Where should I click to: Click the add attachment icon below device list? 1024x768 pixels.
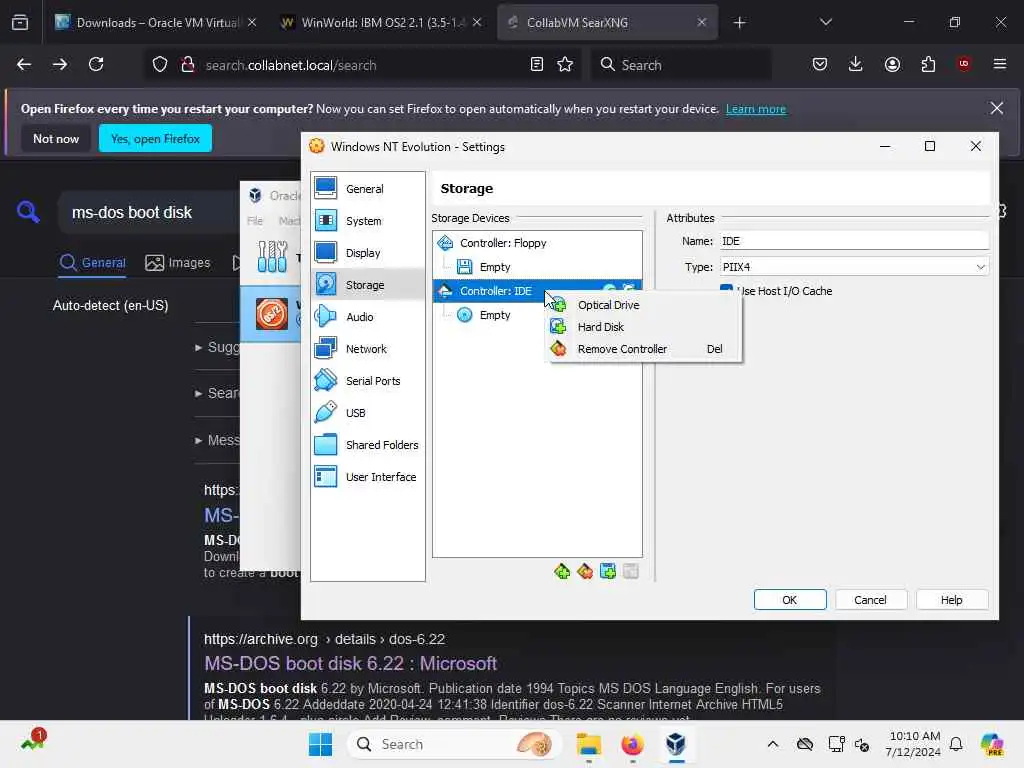tap(608, 572)
